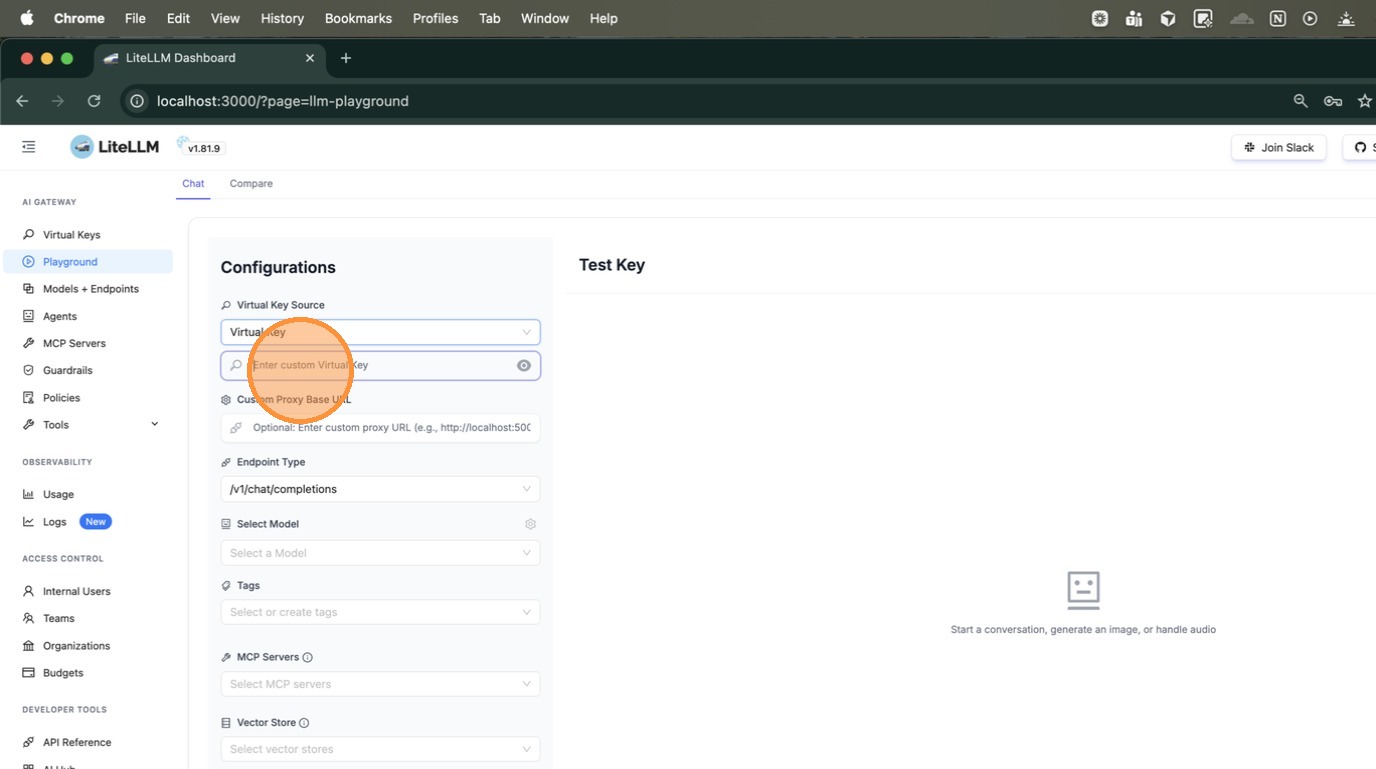Open the Tags dropdown

[x=380, y=612]
